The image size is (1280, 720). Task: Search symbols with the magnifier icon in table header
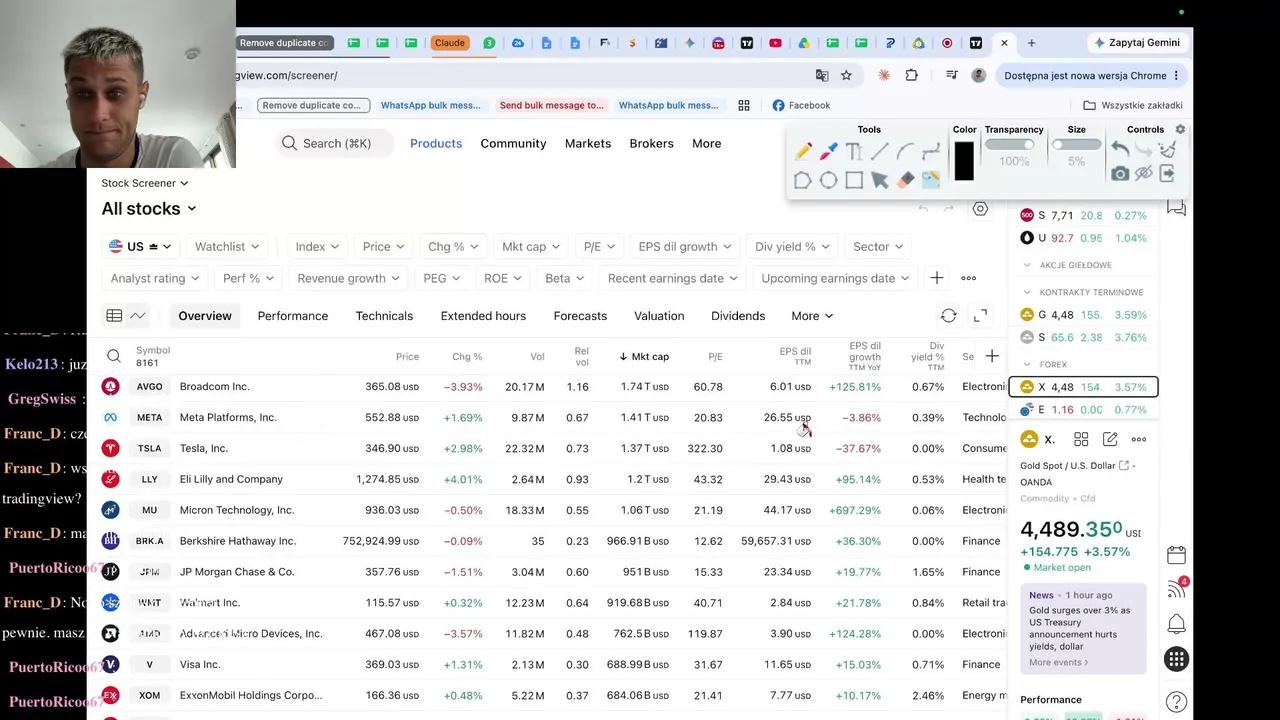pos(114,357)
